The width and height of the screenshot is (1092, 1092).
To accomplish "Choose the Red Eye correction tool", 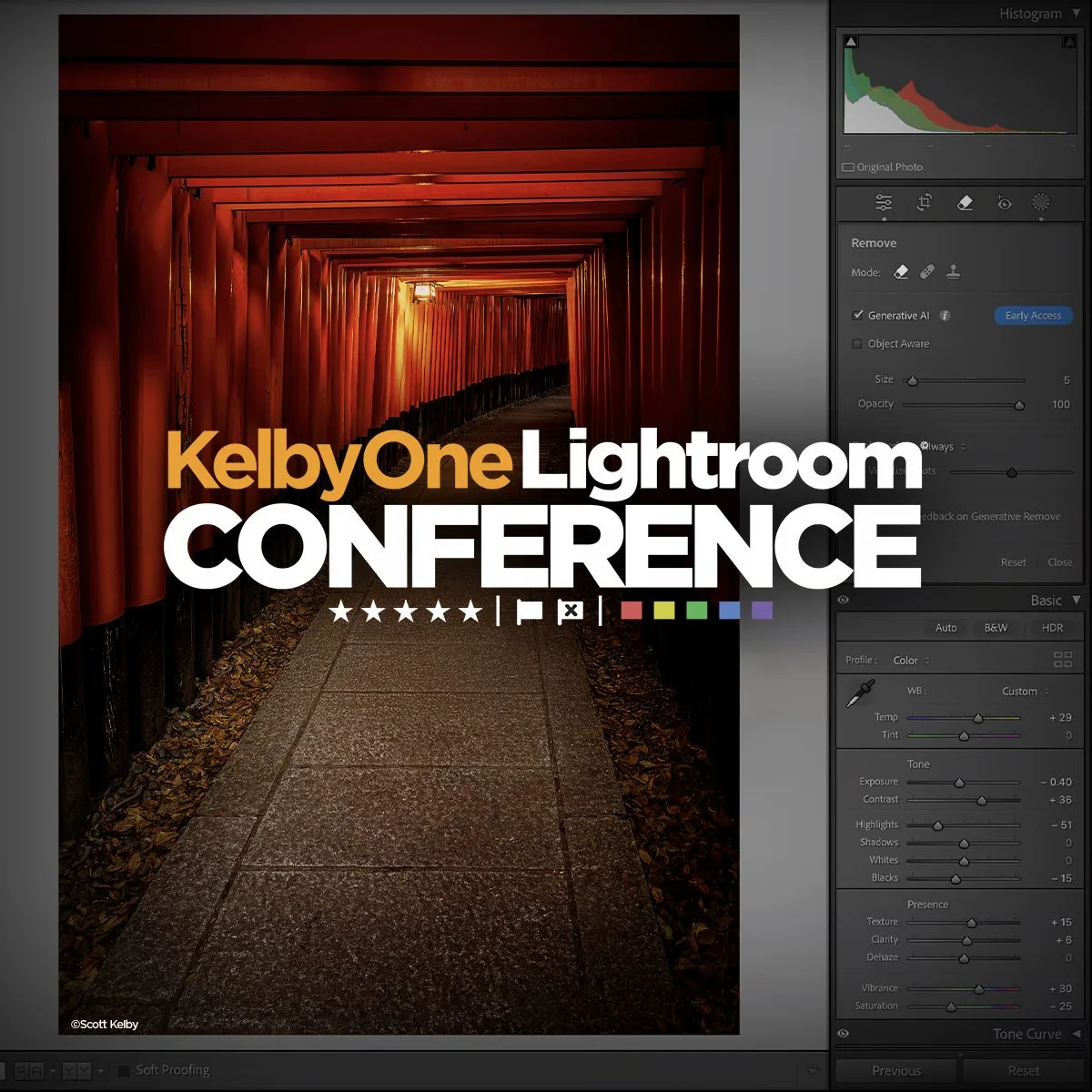I will coord(1005,203).
